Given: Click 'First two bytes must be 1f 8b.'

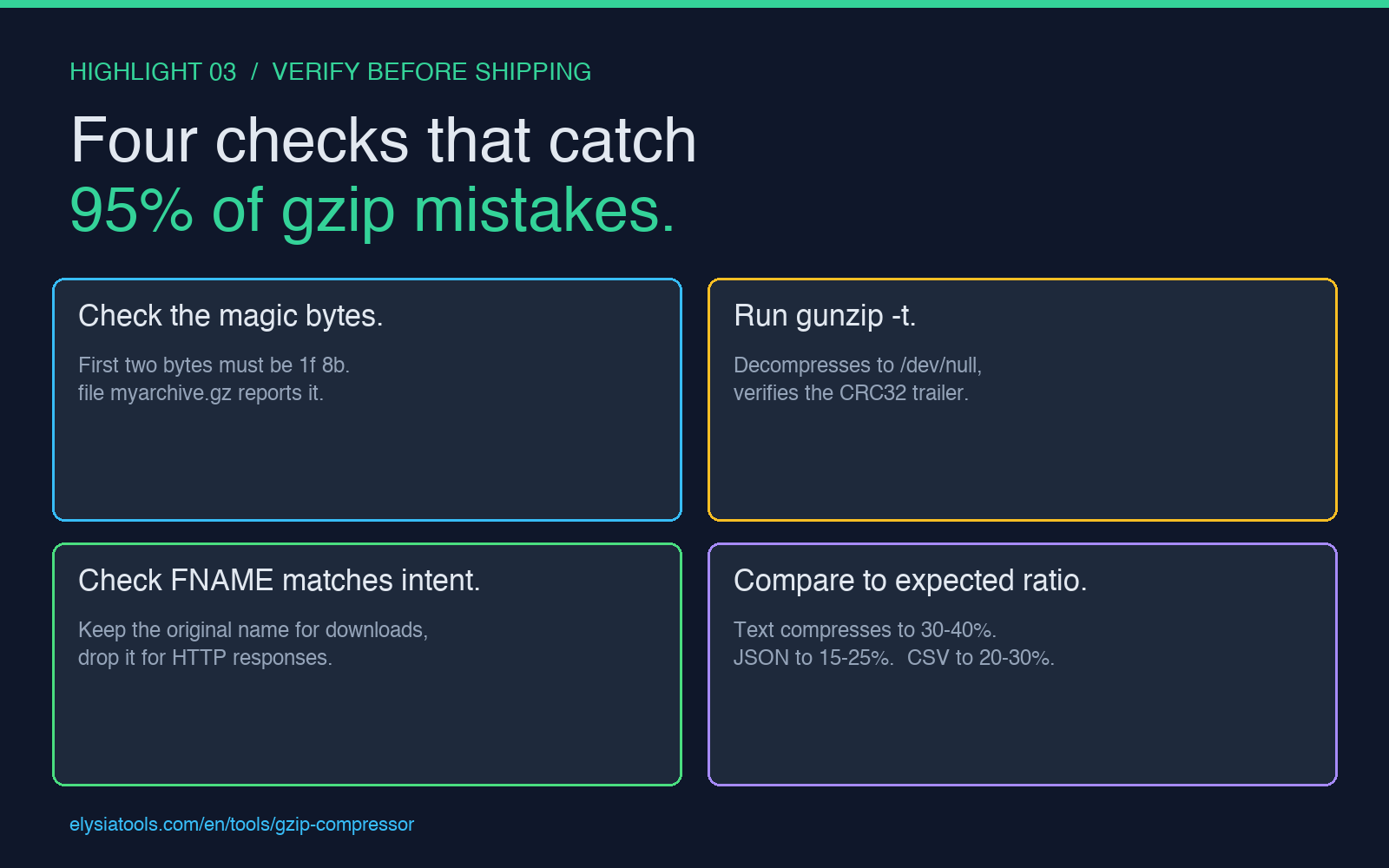Looking at the screenshot, I should pyautogui.click(x=214, y=365).
